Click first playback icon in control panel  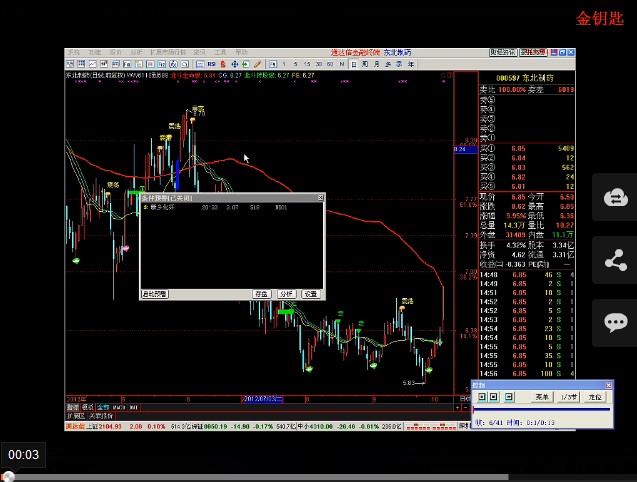482,397
